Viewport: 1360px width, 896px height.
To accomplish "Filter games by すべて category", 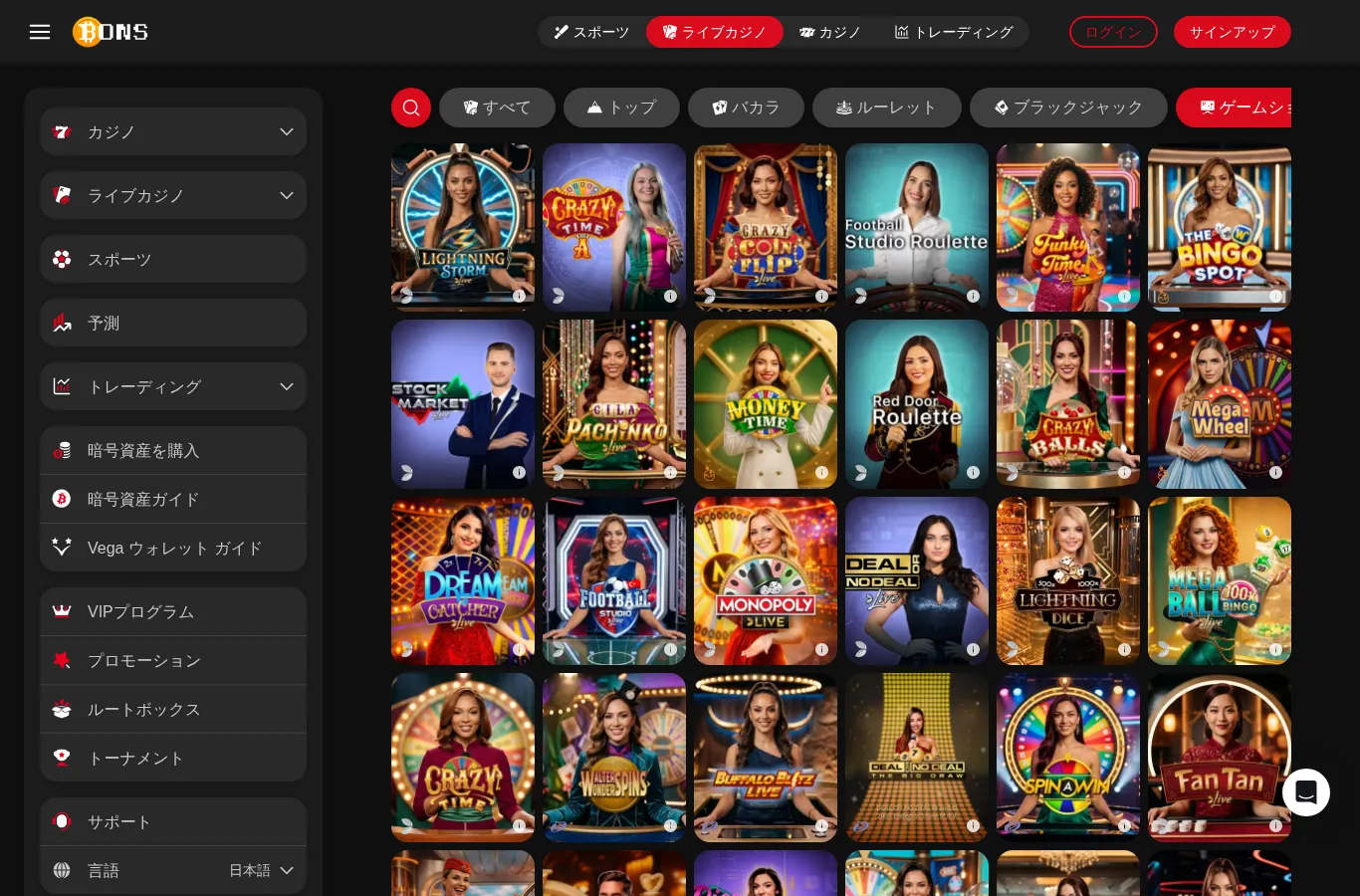I will [497, 108].
